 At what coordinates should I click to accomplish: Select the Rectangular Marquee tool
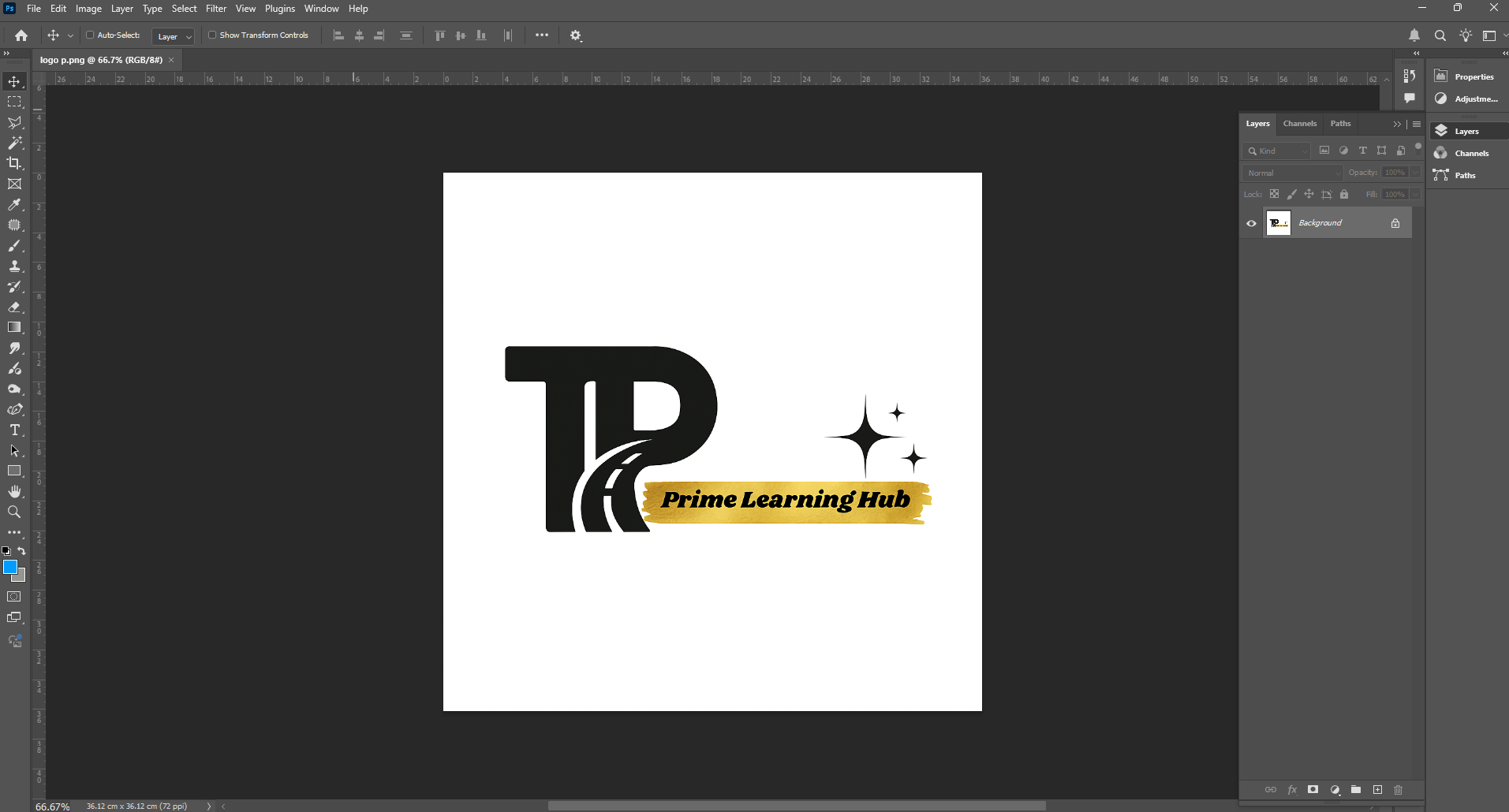pyautogui.click(x=14, y=102)
